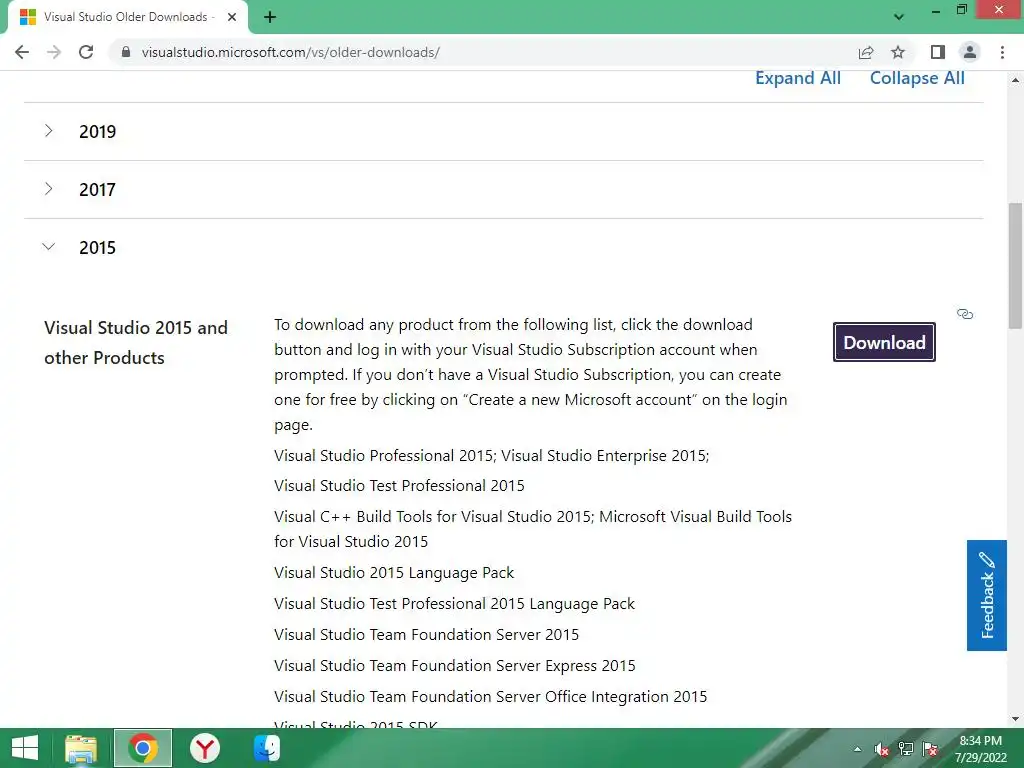Image resolution: width=1024 pixels, height=768 pixels.
Task: Open the Chrome profile avatar
Action: 970,52
